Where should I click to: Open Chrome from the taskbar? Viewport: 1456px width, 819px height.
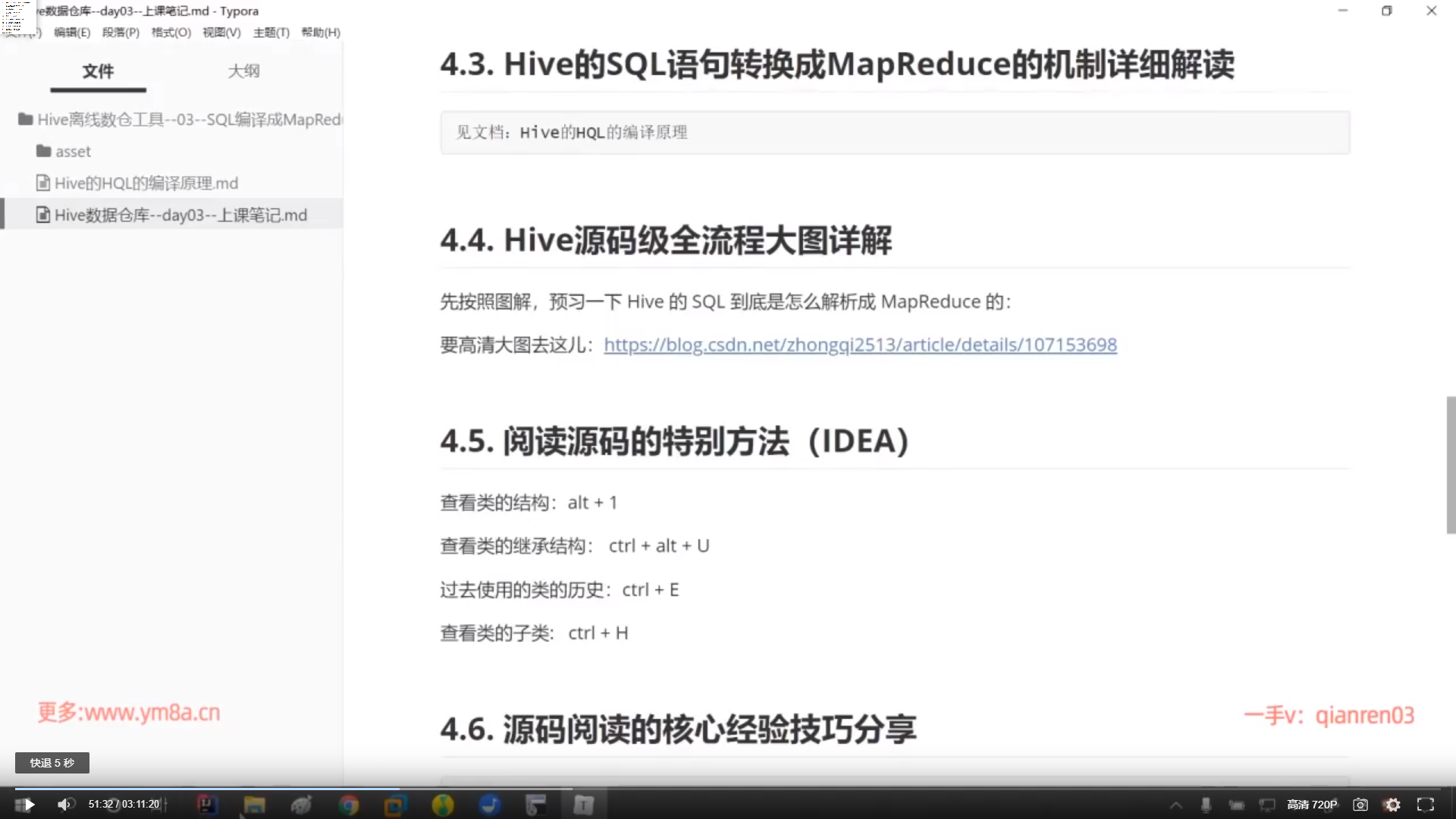[x=349, y=805]
